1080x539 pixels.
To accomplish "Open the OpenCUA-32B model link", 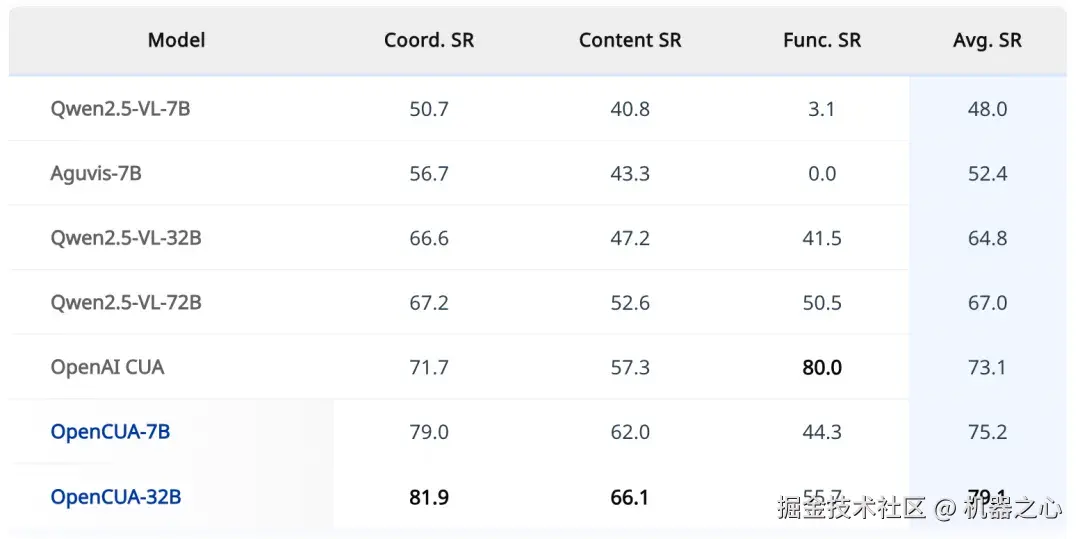I will click(116, 497).
